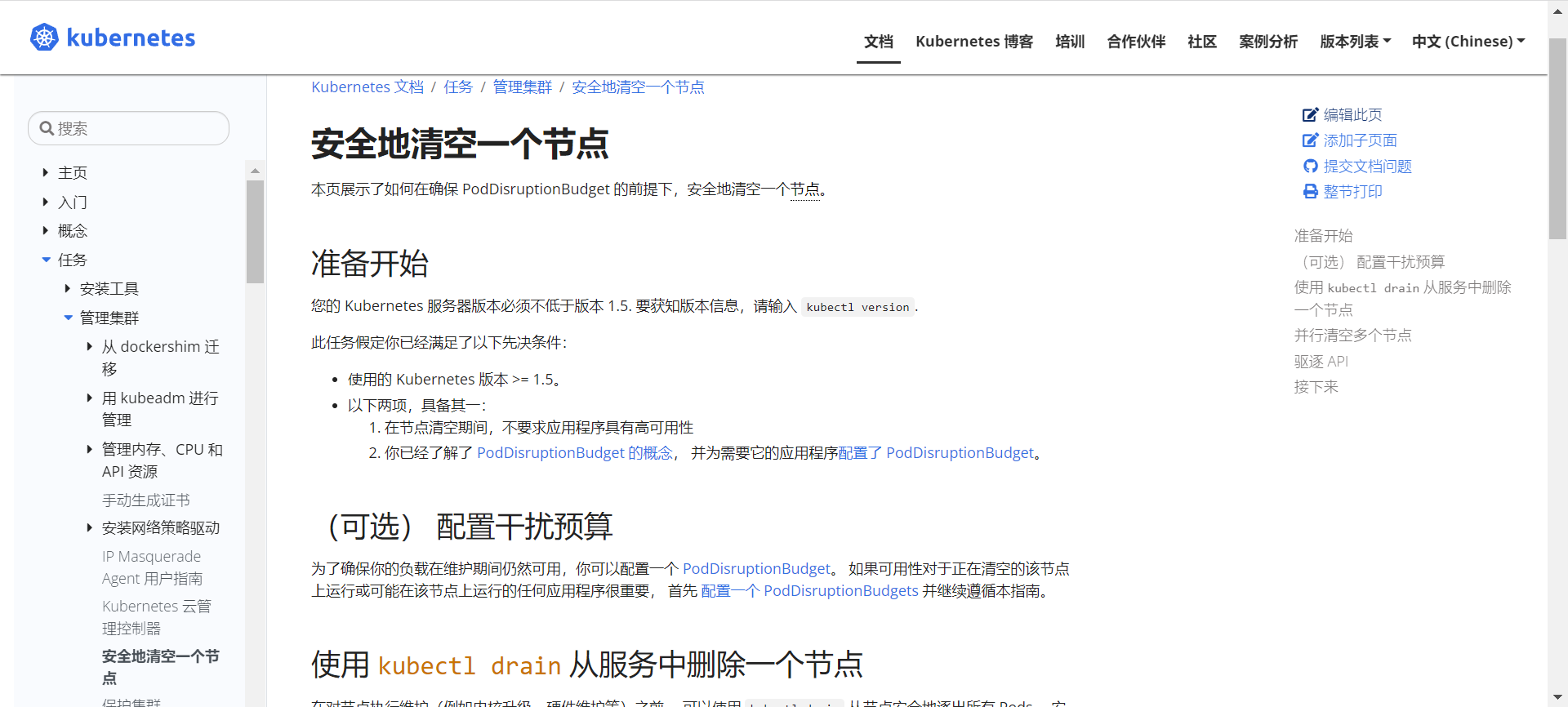The height and width of the screenshot is (707, 1568).
Task: Open the 社区 navigation item
Action: (1202, 41)
